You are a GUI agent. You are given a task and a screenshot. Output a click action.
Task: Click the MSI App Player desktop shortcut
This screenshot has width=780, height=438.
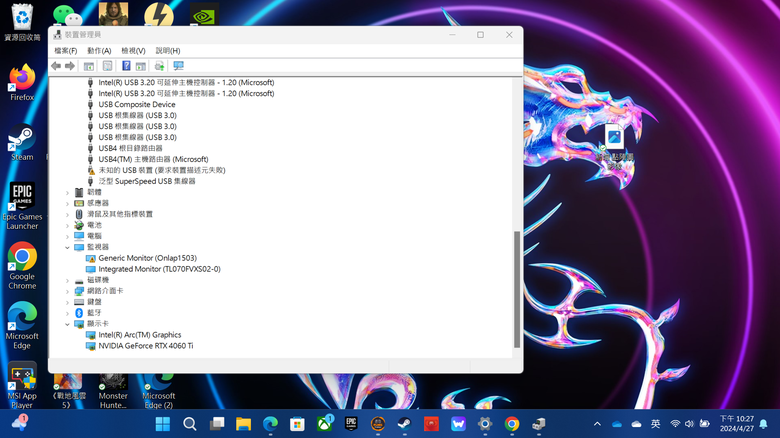[22, 385]
